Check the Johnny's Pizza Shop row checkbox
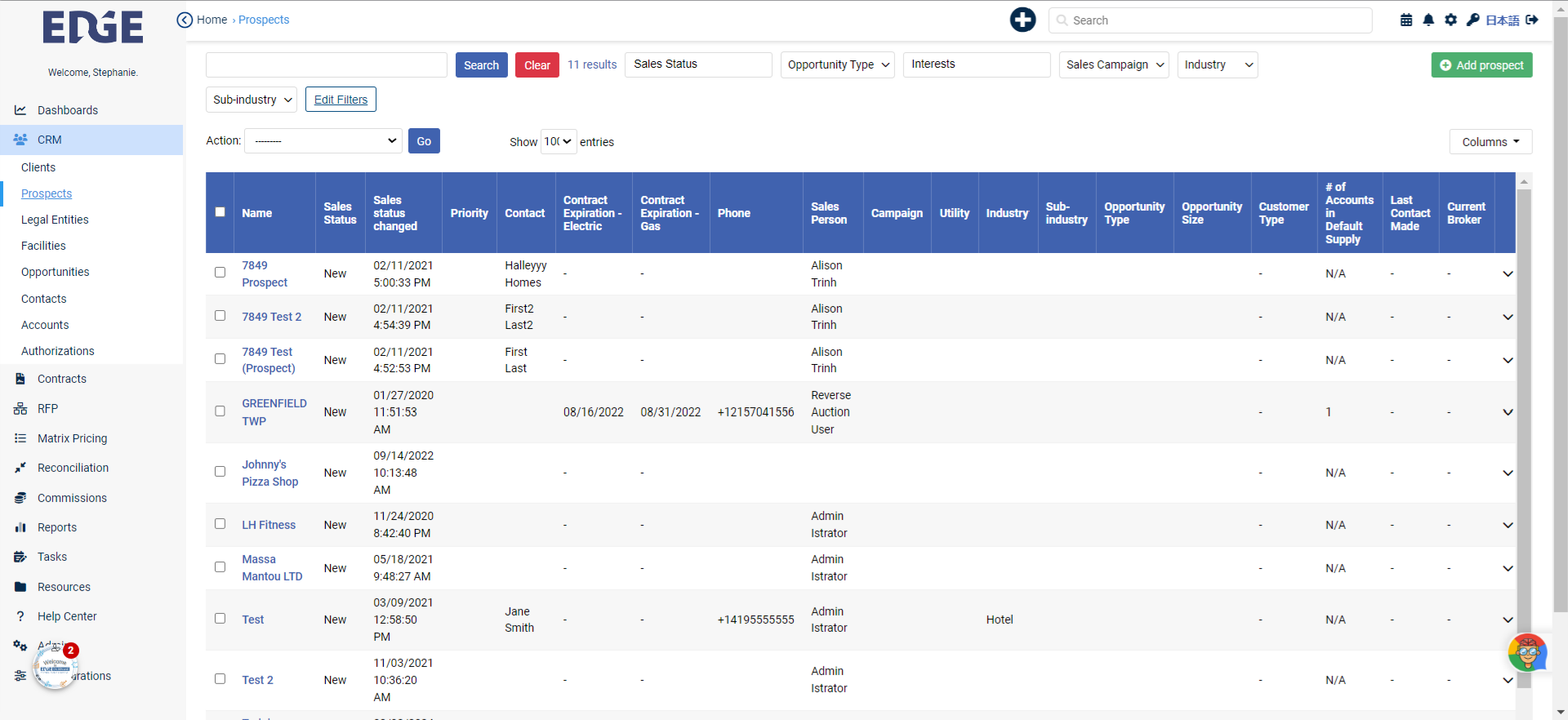Viewport: 1568px width, 720px height. tap(220, 472)
